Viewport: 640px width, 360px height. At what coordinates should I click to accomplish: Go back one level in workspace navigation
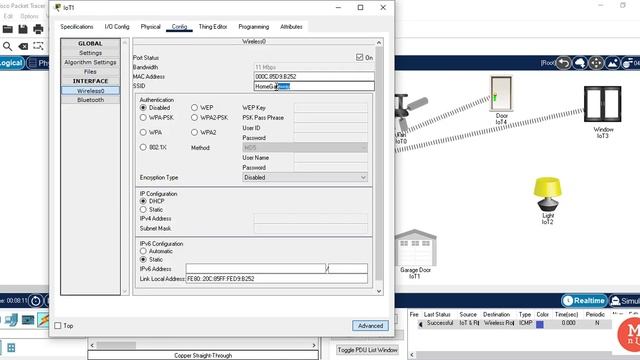click(x=564, y=63)
